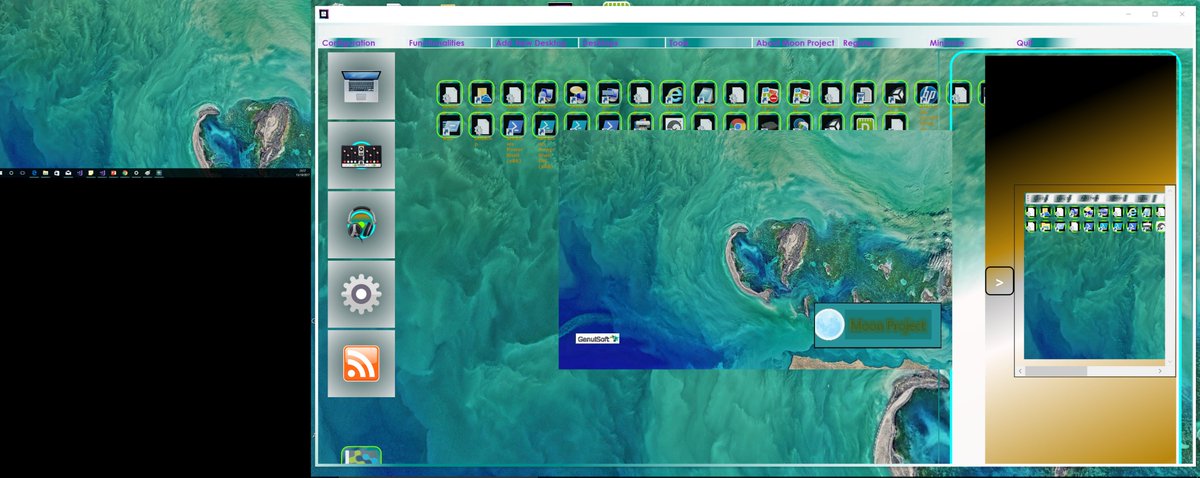
Task: Open the Mail app in Windows taskbar
Action: point(68,173)
